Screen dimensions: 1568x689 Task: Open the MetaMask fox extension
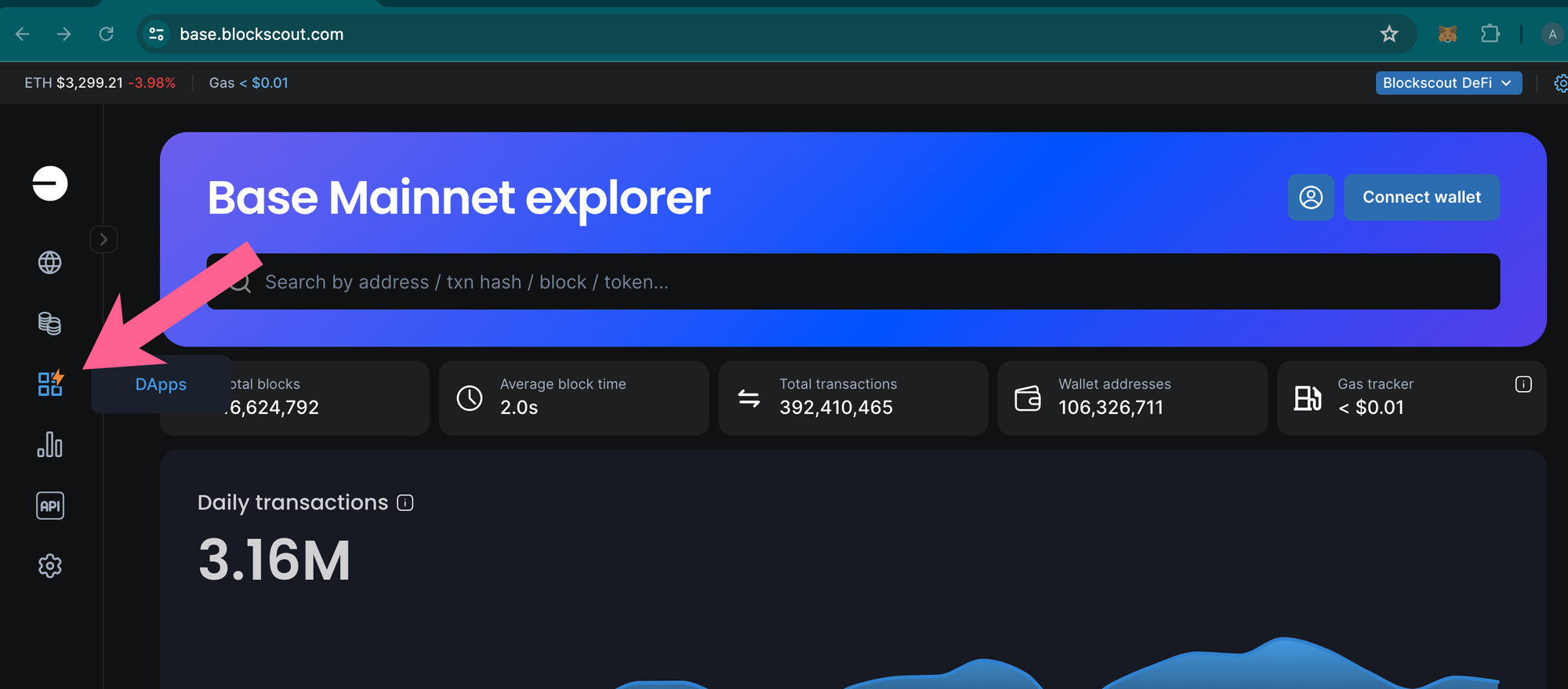[1447, 34]
